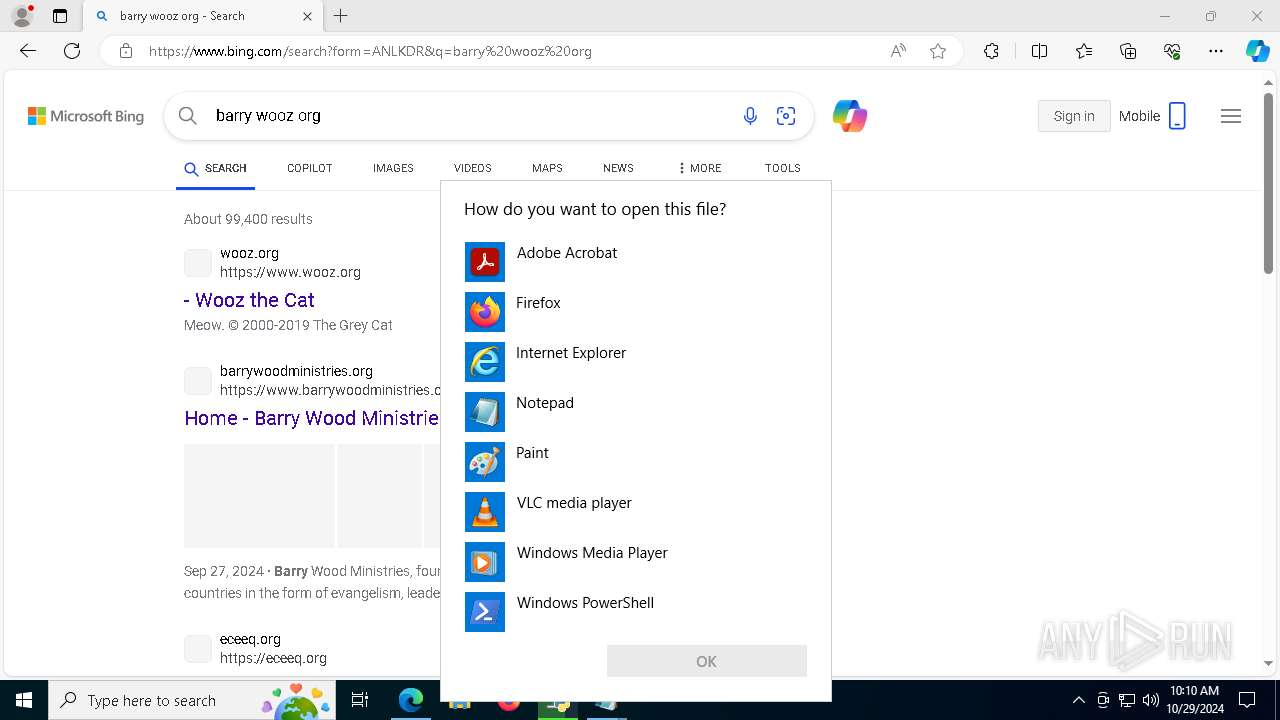Open volume control in system tray
This screenshot has width=1280, height=720.
(x=1150, y=700)
